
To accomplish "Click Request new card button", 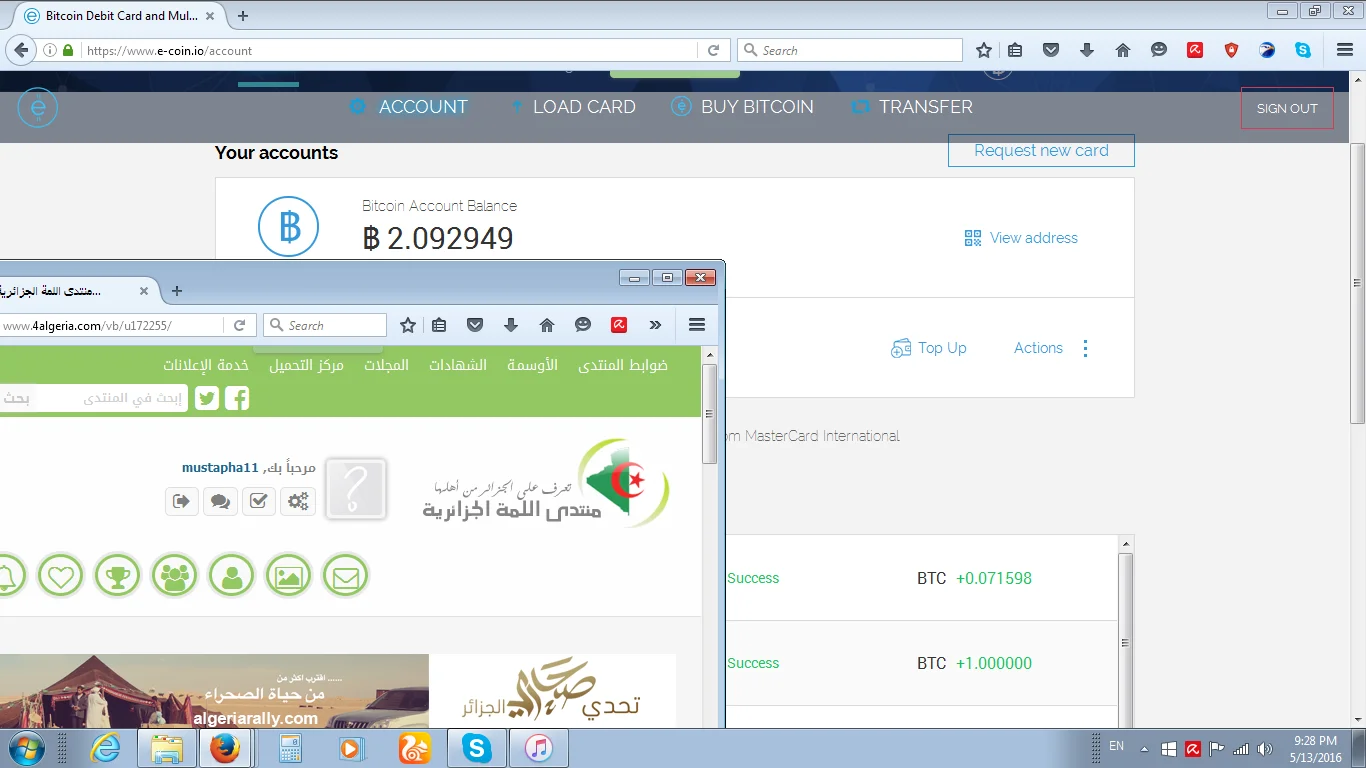I will (1041, 151).
